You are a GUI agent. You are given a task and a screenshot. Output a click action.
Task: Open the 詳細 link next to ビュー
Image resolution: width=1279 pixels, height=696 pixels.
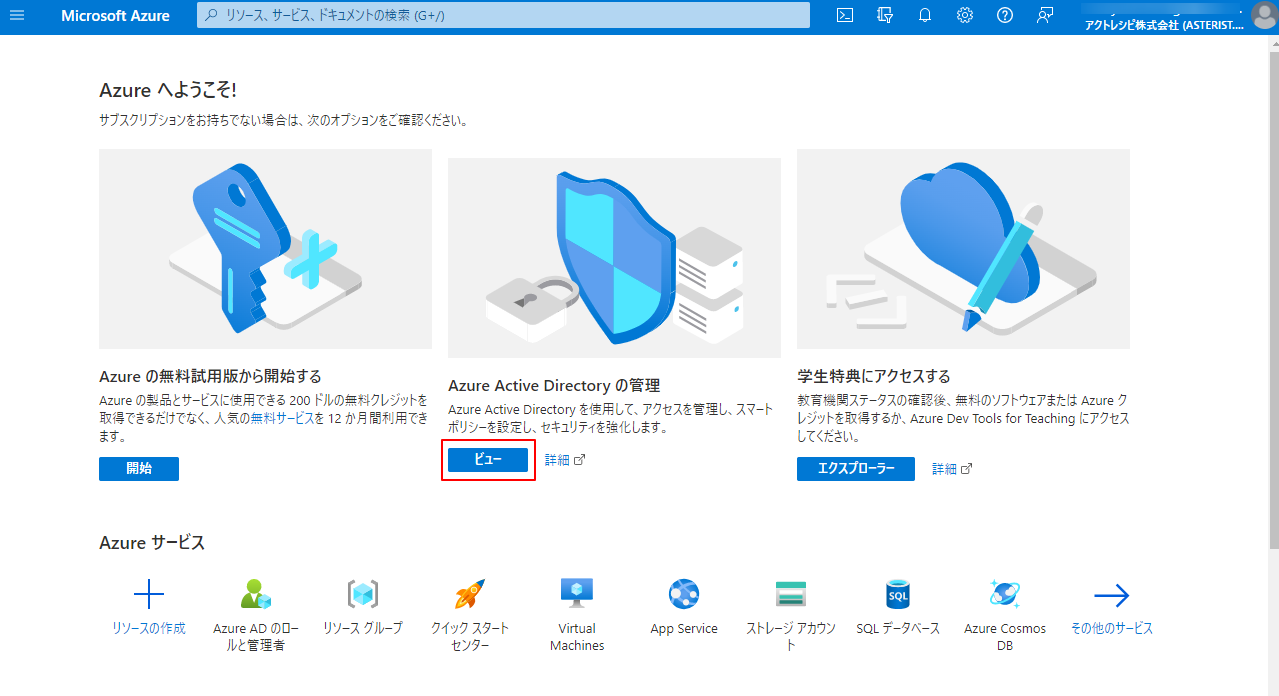[565, 460]
